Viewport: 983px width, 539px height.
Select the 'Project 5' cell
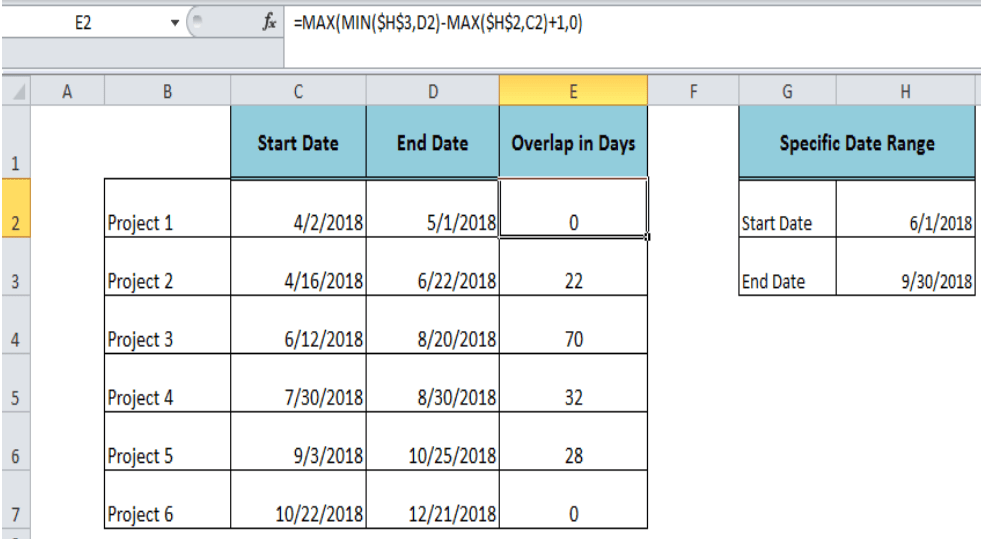point(167,441)
